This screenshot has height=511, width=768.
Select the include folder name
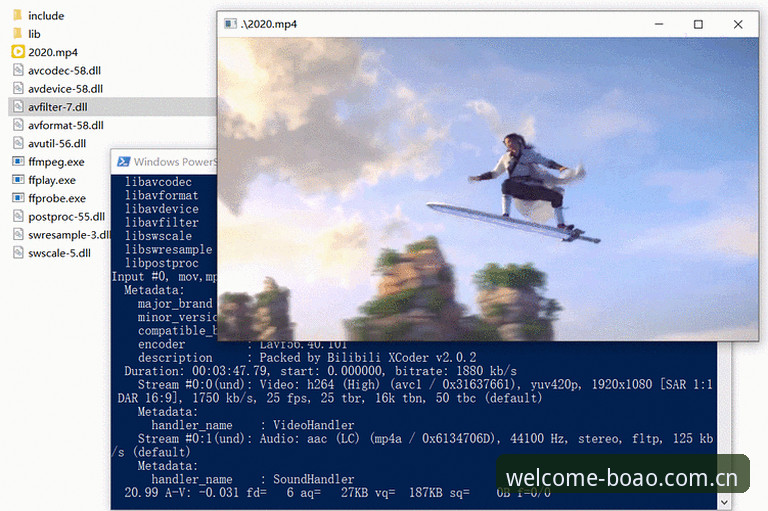46,16
